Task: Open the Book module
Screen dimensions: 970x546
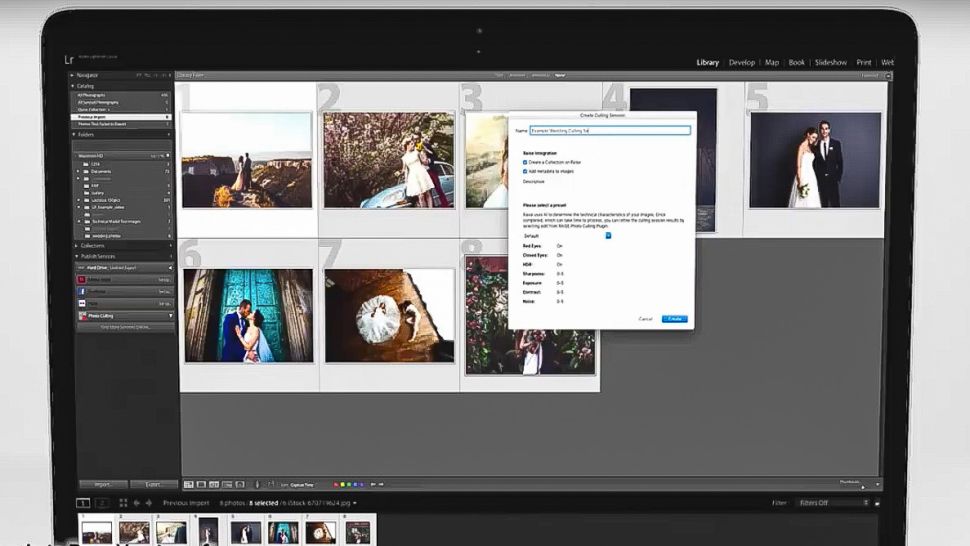Action: 797,62
